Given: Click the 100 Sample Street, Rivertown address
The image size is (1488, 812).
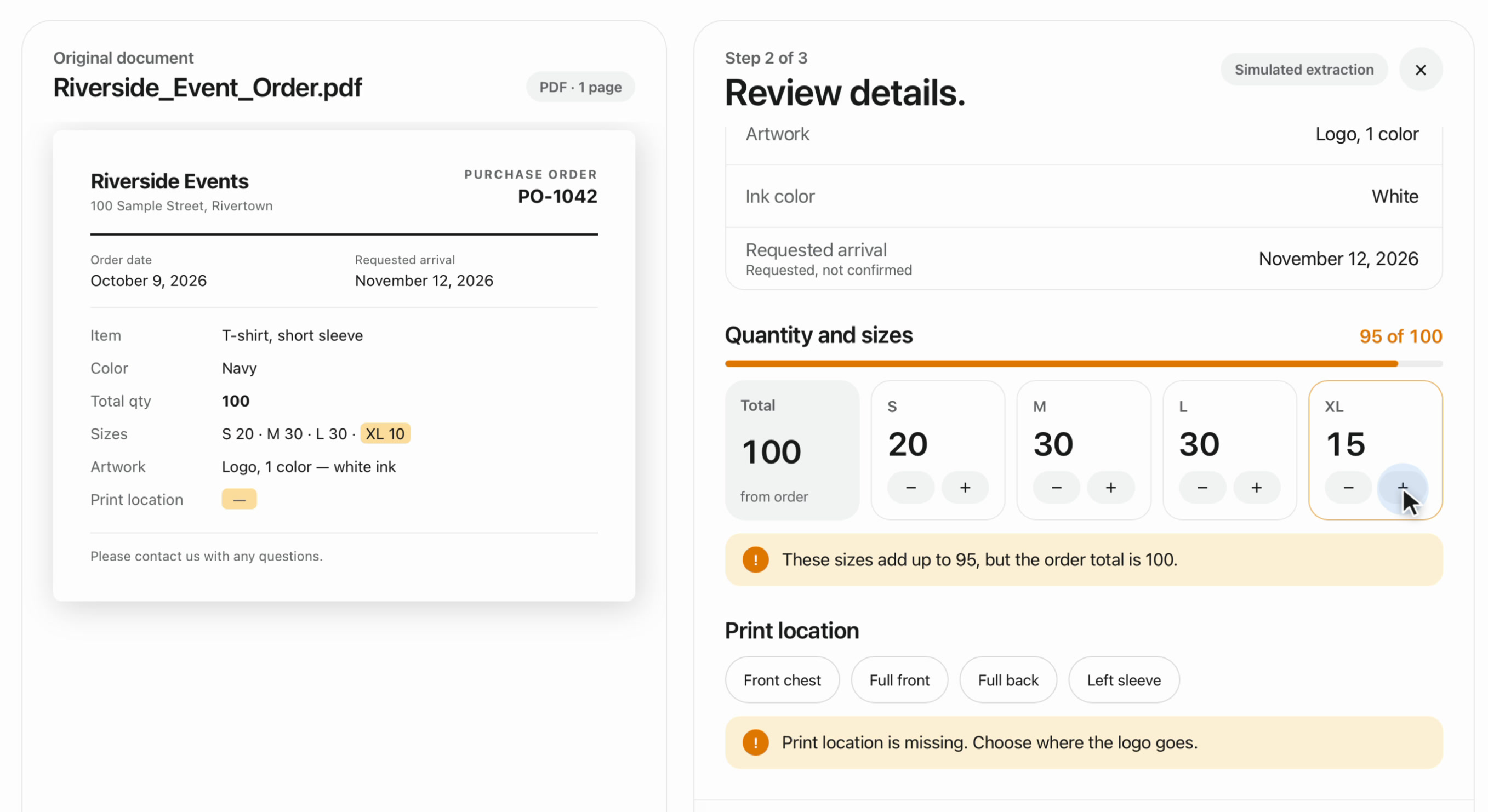Looking at the screenshot, I should [181, 206].
